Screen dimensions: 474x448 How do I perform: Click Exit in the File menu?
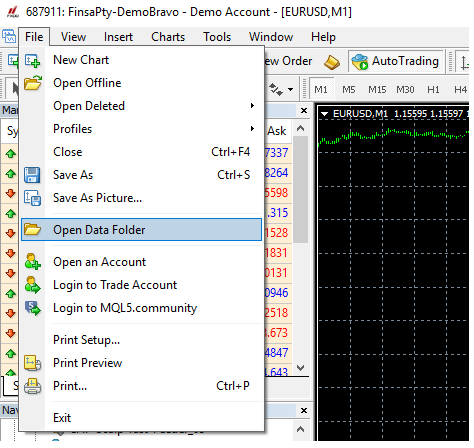[62, 418]
